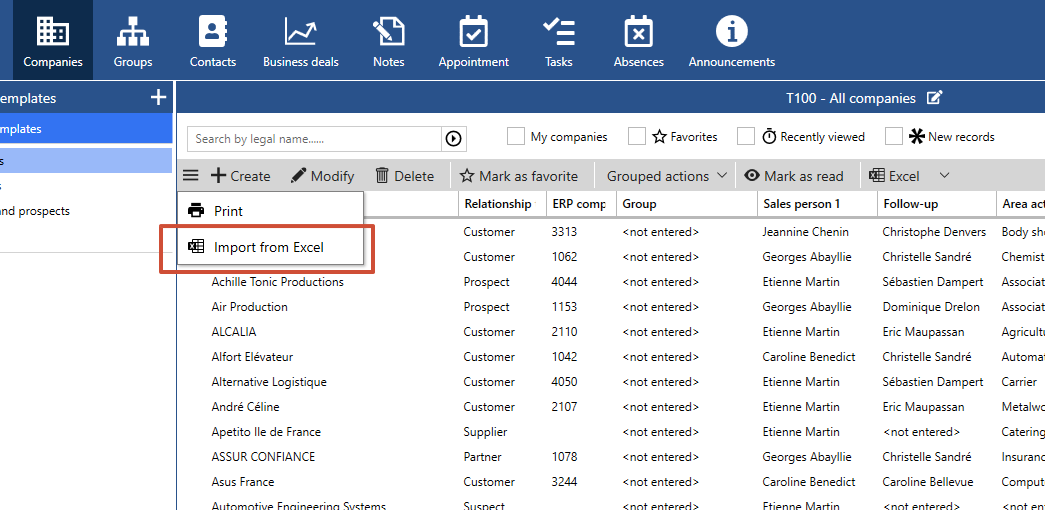Edit the T100 All companies view title
The width and height of the screenshot is (1045, 510).
pos(934,98)
